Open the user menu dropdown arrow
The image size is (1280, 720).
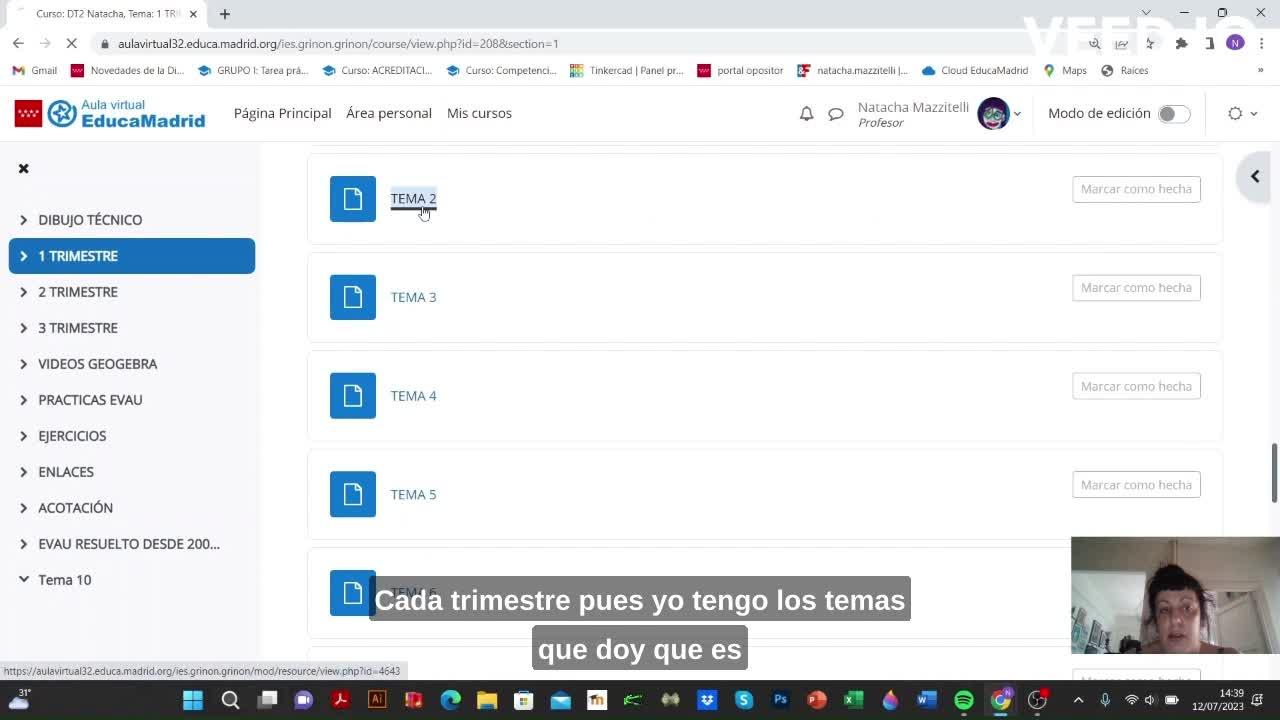[1018, 114]
